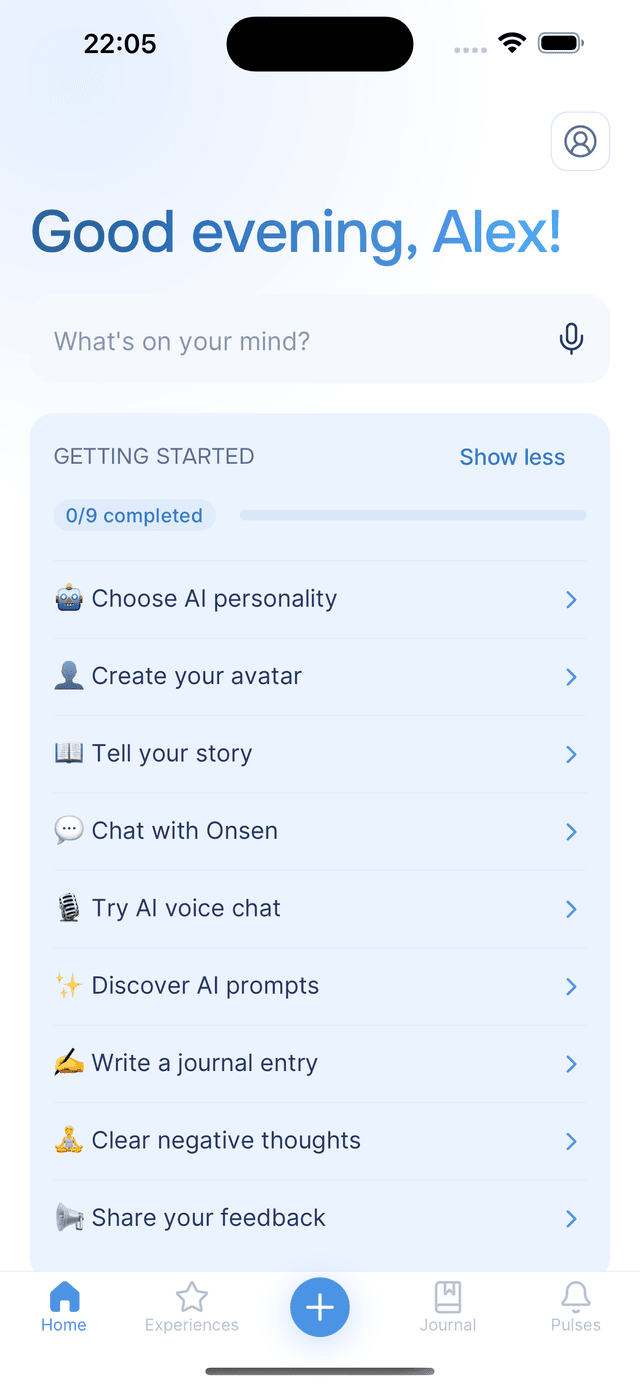Collapse the list with Show less
Screen dimensions: 640x1387
pyautogui.click(x=512, y=457)
